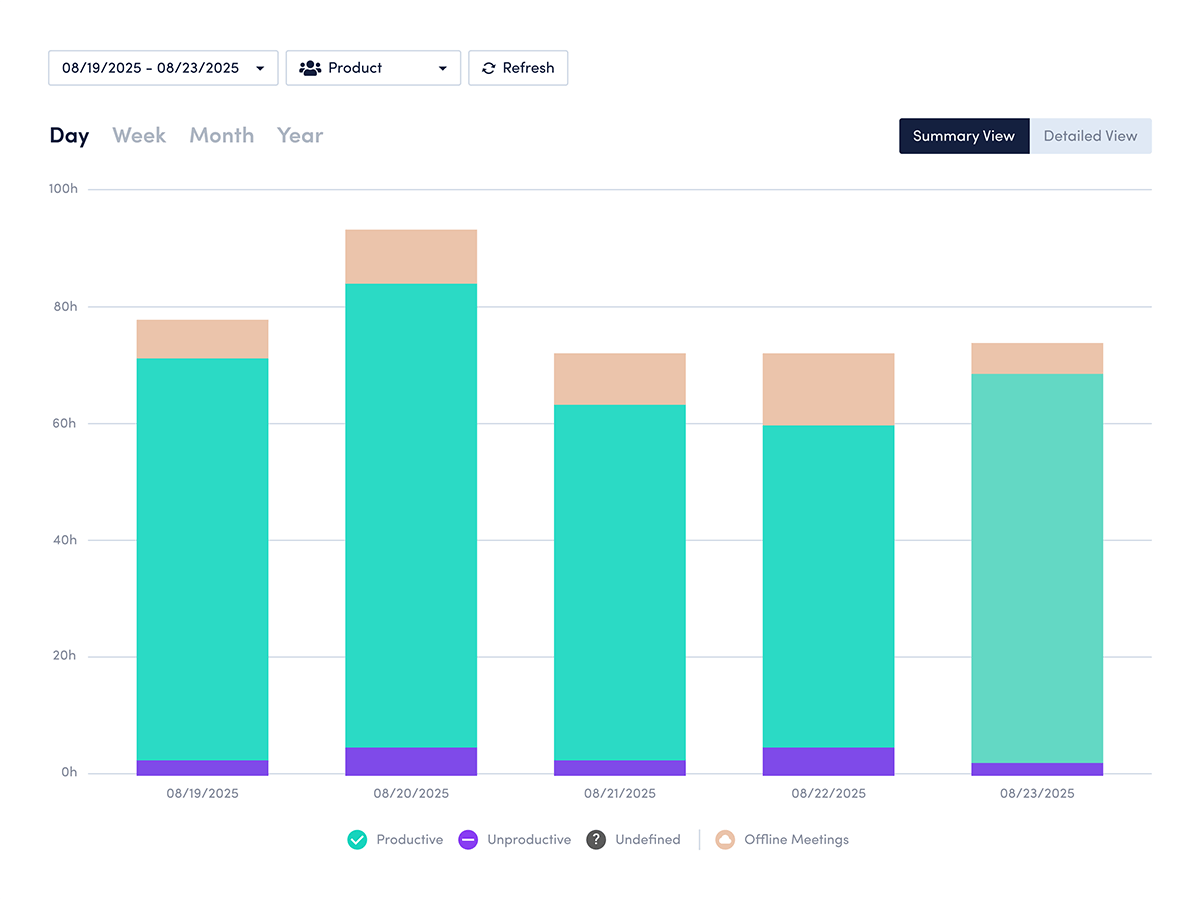Switch to the Week view
1200x900 pixels.
pos(139,135)
